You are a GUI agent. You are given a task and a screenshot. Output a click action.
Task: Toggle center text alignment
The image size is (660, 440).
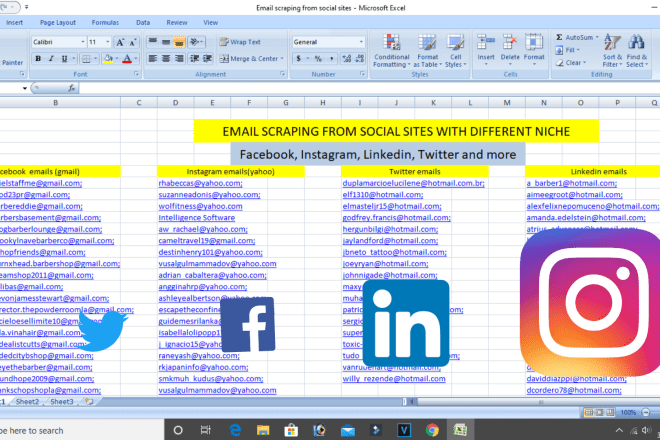coord(166,59)
